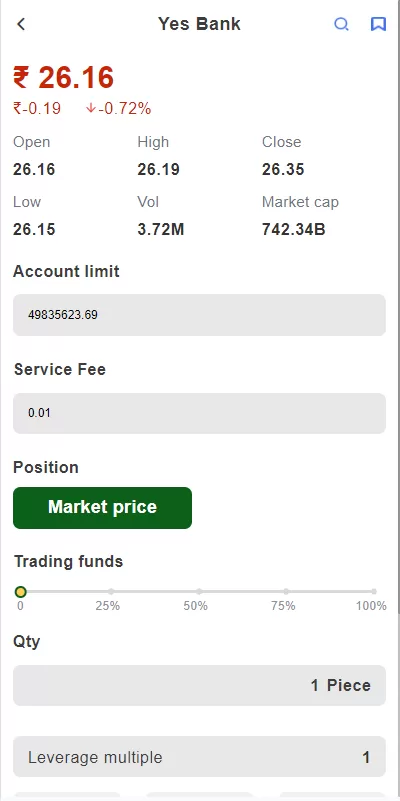Click the High value 26.19
Viewport: 400px width, 801px height.
point(158,169)
